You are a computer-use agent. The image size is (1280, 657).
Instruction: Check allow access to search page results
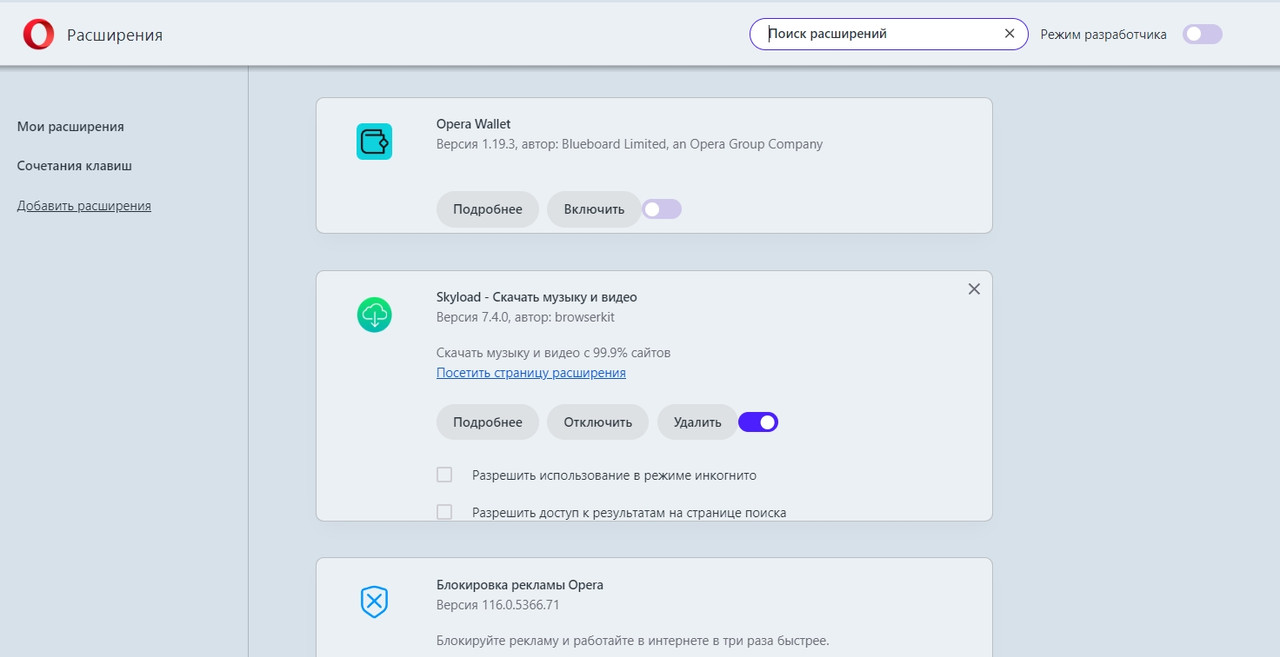click(x=445, y=512)
